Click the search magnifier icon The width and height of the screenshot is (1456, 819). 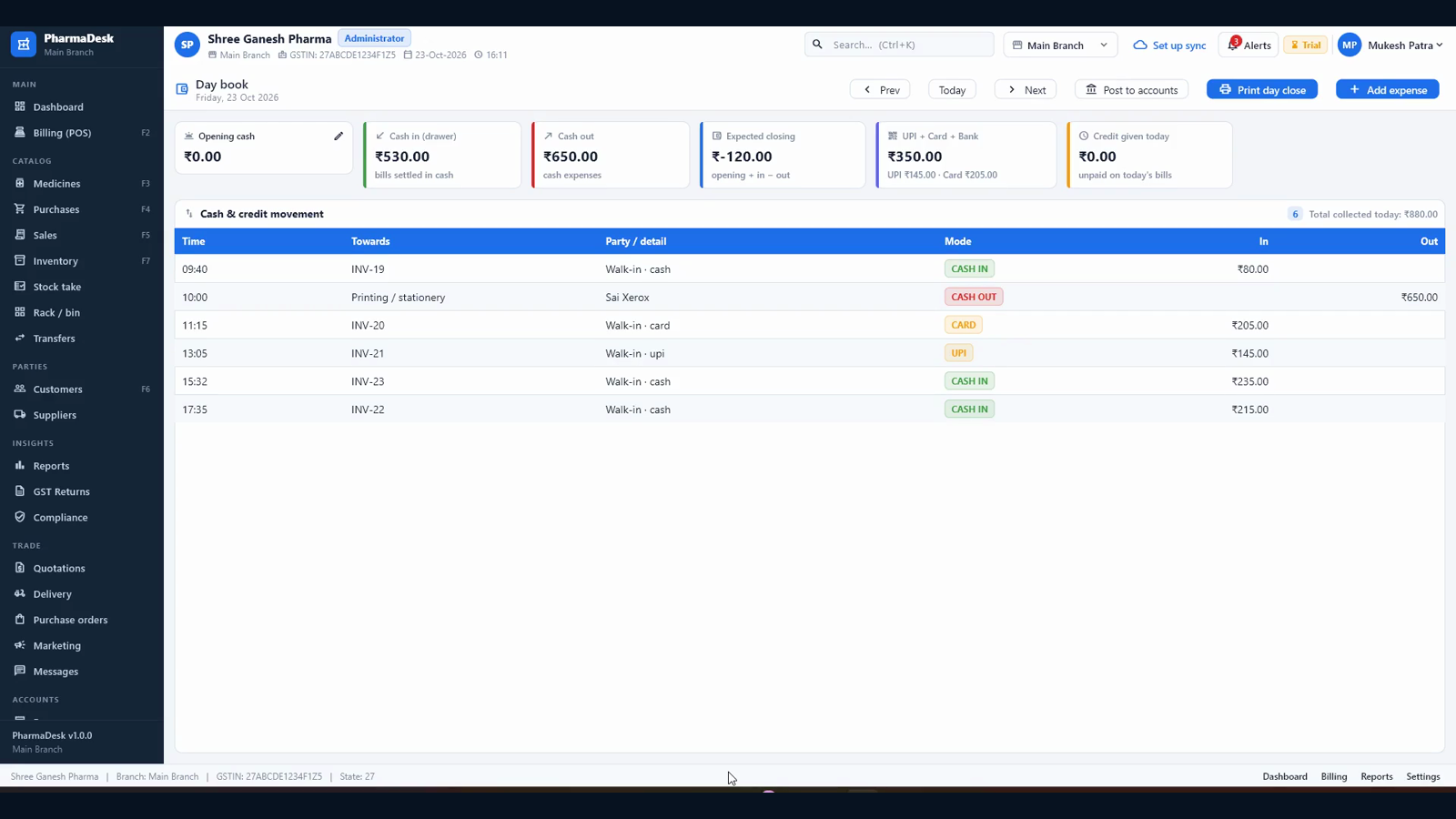point(817,44)
